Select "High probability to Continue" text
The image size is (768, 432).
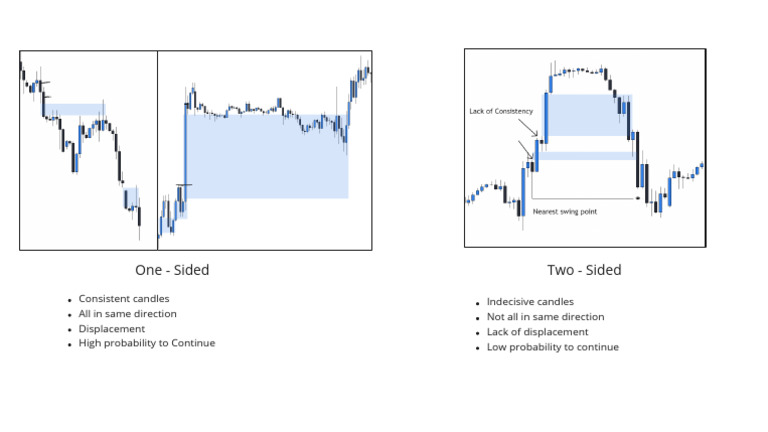(147, 343)
